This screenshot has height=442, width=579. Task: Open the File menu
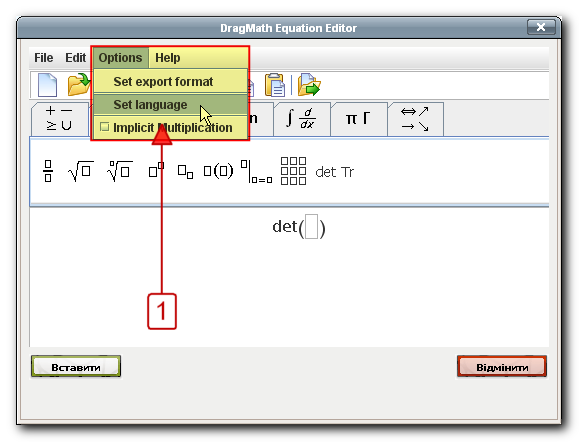click(x=44, y=58)
